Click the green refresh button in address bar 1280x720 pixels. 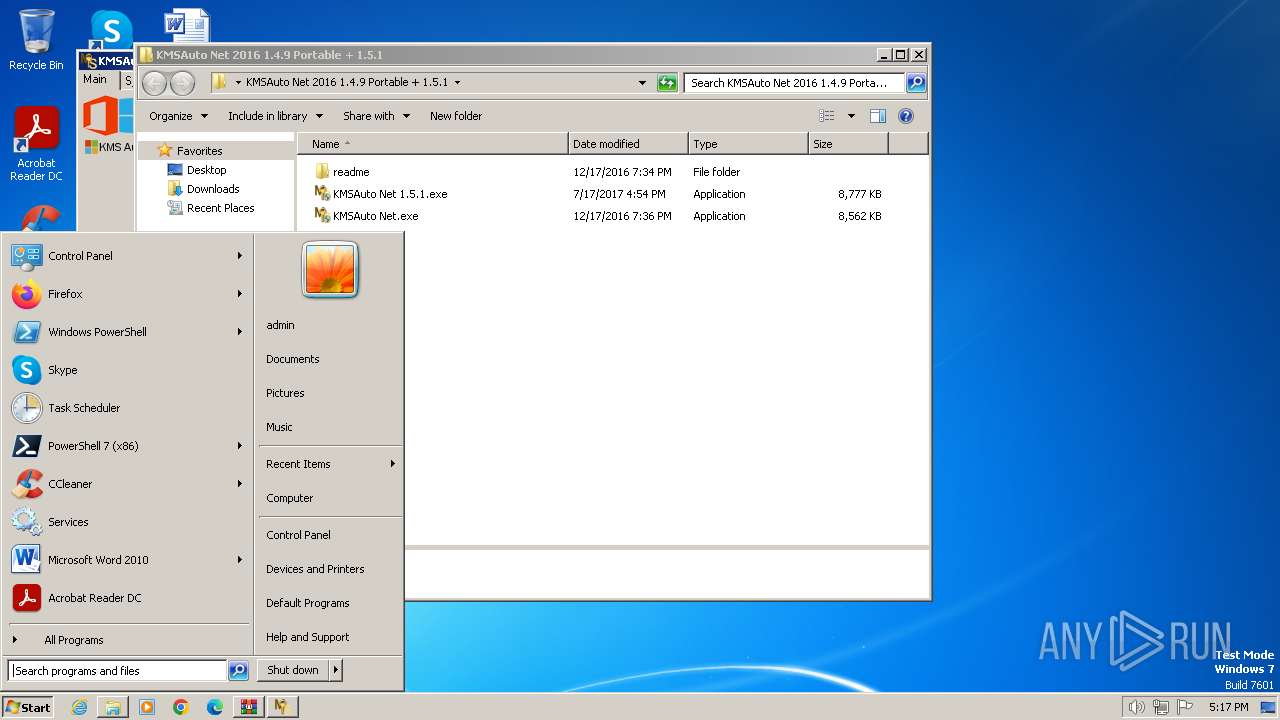(x=667, y=83)
